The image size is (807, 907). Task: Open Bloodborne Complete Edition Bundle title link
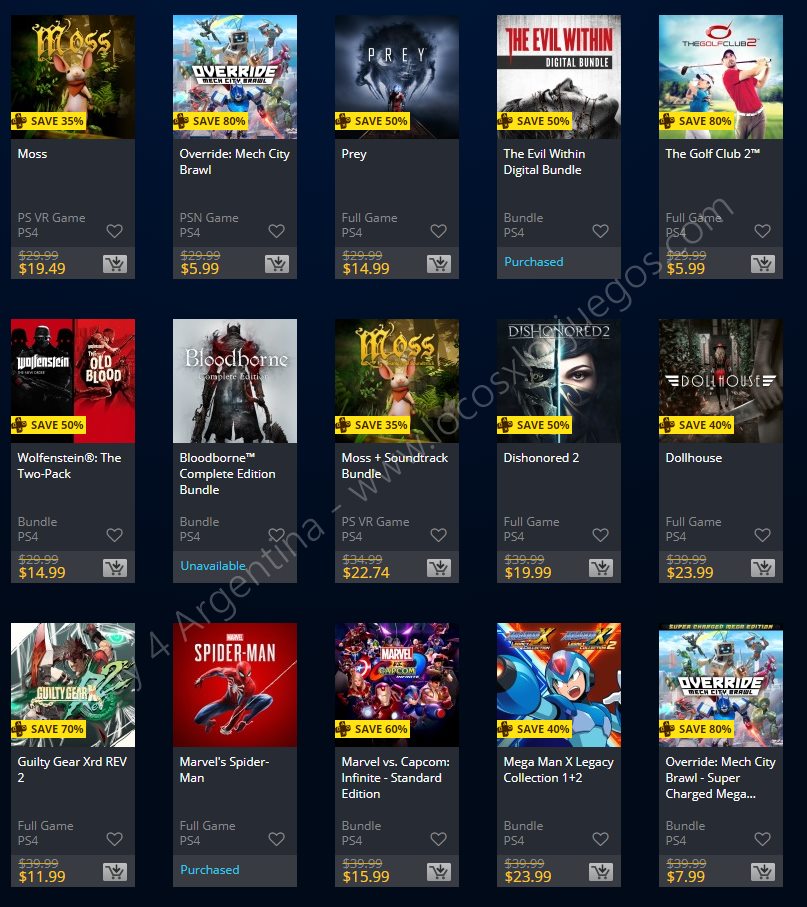[x=227, y=474]
